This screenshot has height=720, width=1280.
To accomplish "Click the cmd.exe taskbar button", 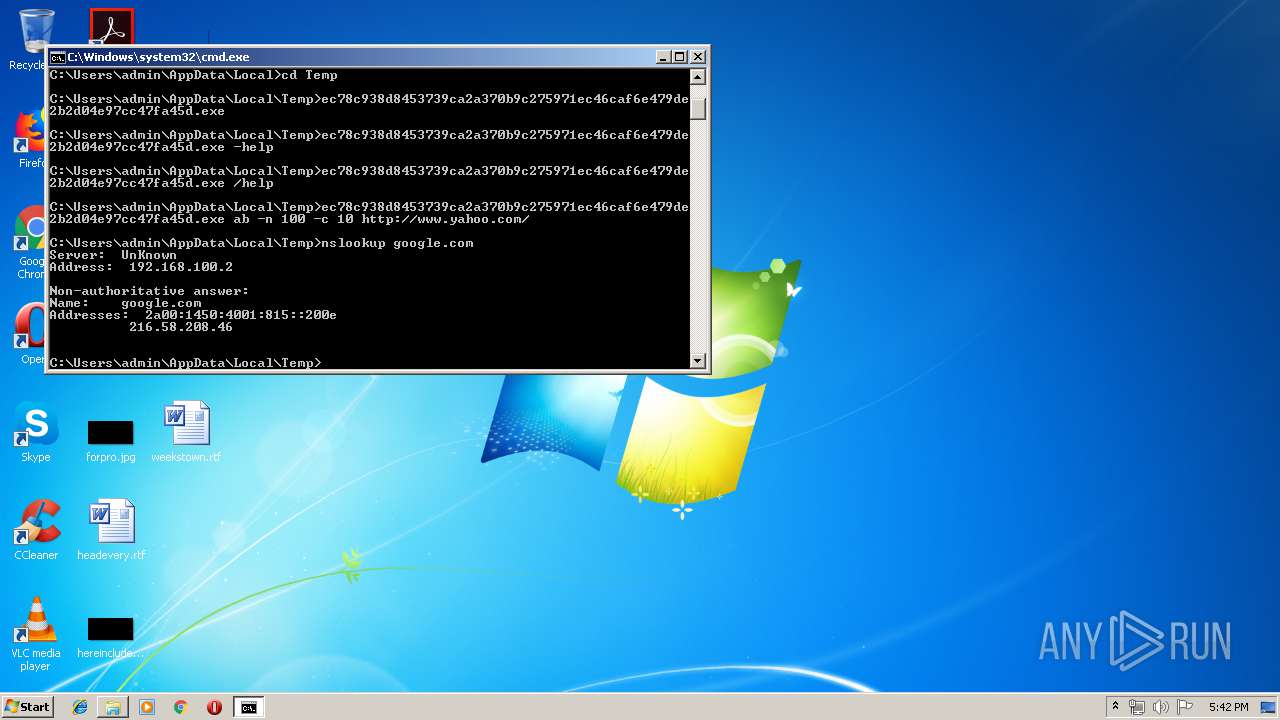I will click(x=248, y=707).
